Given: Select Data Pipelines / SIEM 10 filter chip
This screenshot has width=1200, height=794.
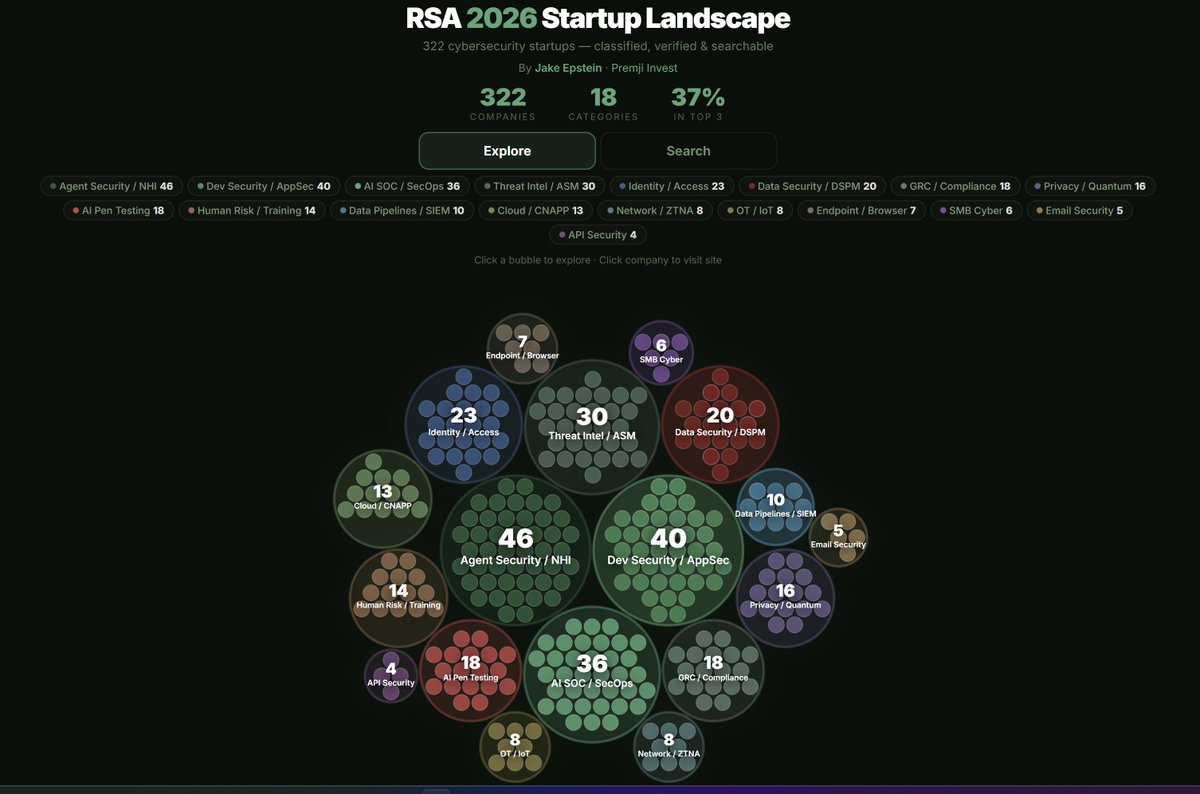Looking at the screenshot, I should (x=402, y=211).
